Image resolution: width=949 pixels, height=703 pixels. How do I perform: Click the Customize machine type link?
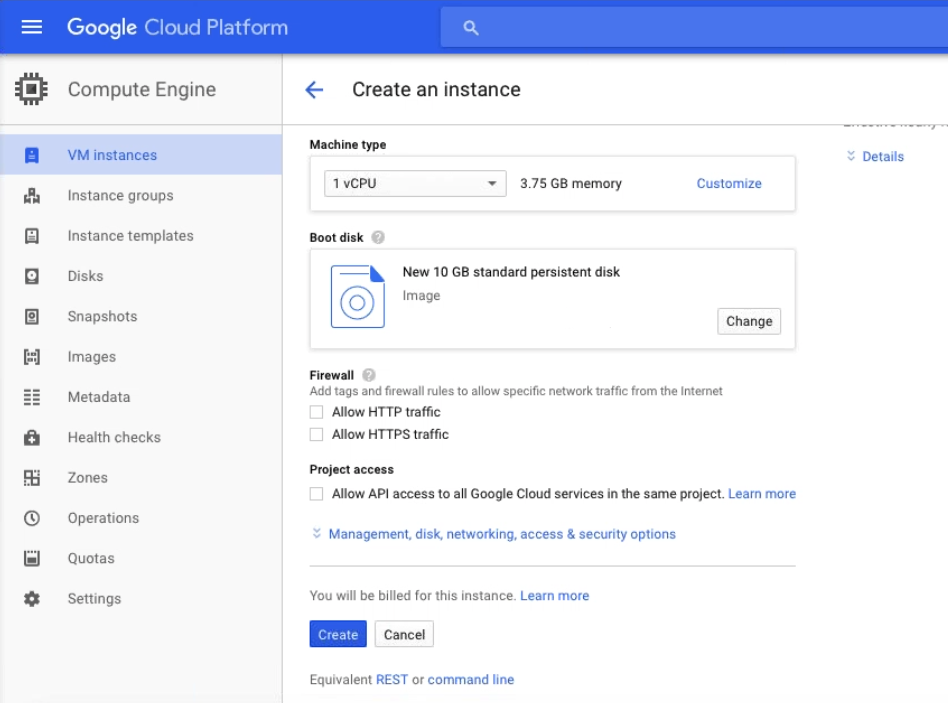[x=729, y=183]
